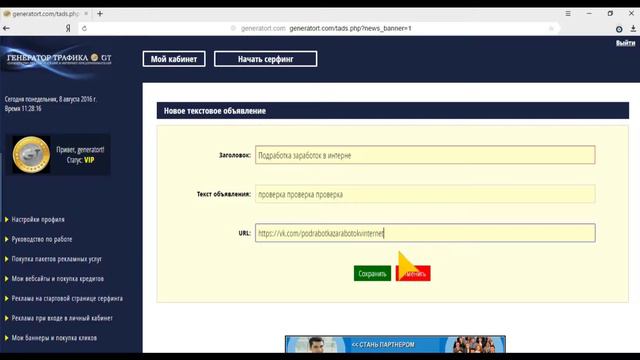Click into the URL field
This screenshot has height=360, width=640.
click(x=425, y=233)
